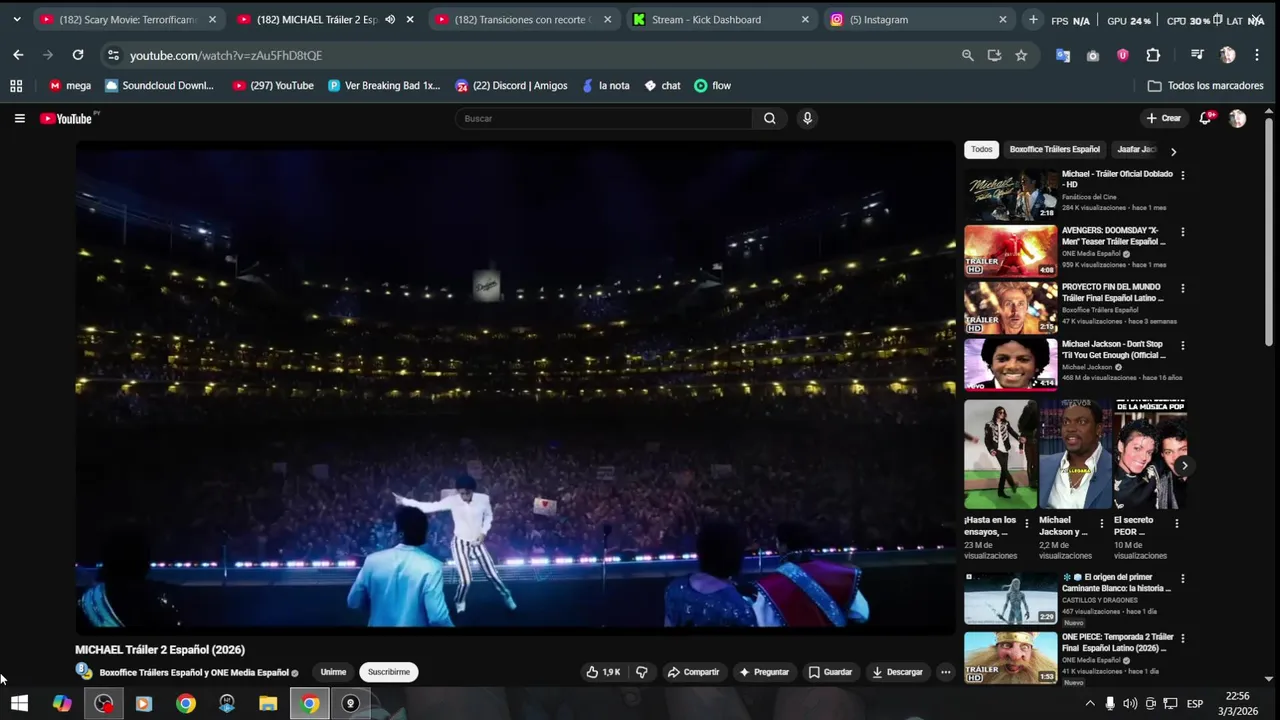The height and width of the screenshot is (720, 1280).
Task: Click Compartir share button
Action: [x=693, y=672]
